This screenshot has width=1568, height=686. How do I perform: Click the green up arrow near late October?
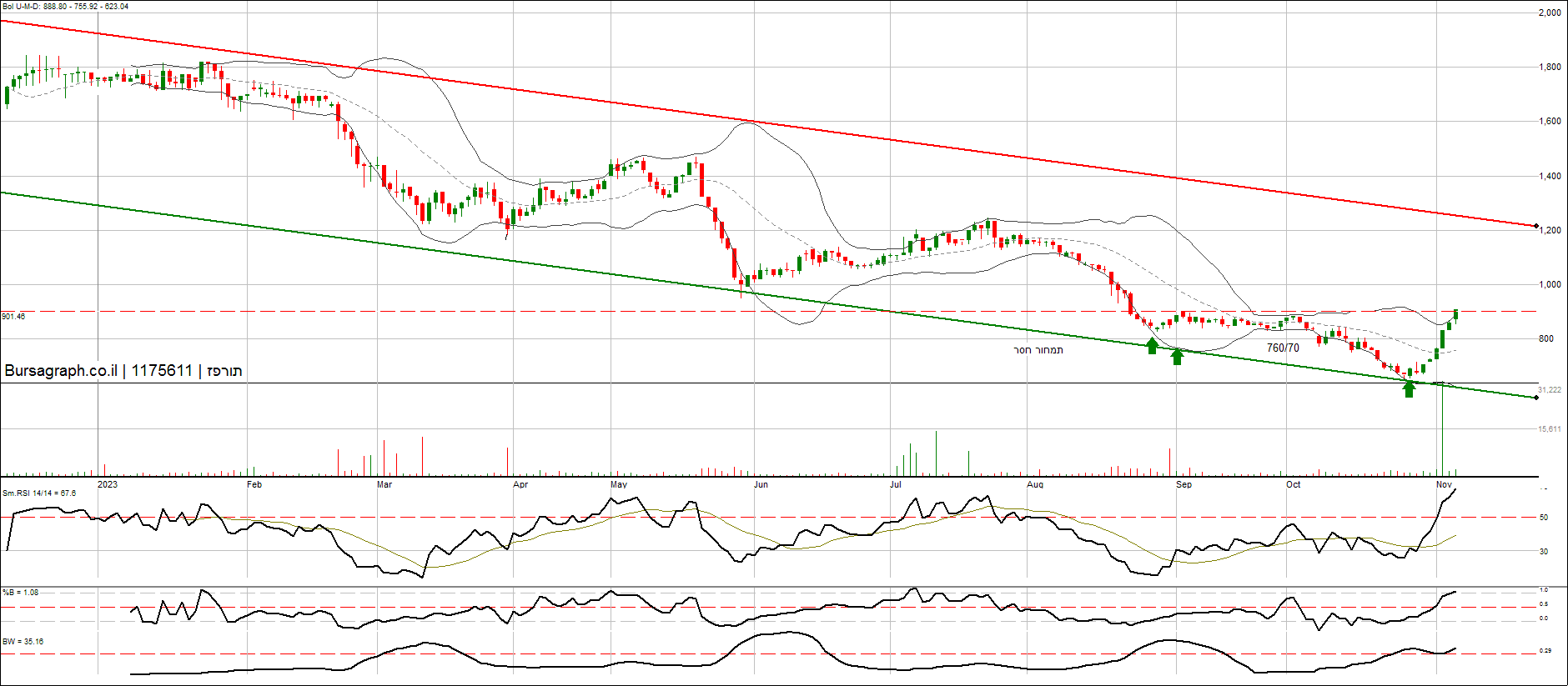click(1409, 388)
